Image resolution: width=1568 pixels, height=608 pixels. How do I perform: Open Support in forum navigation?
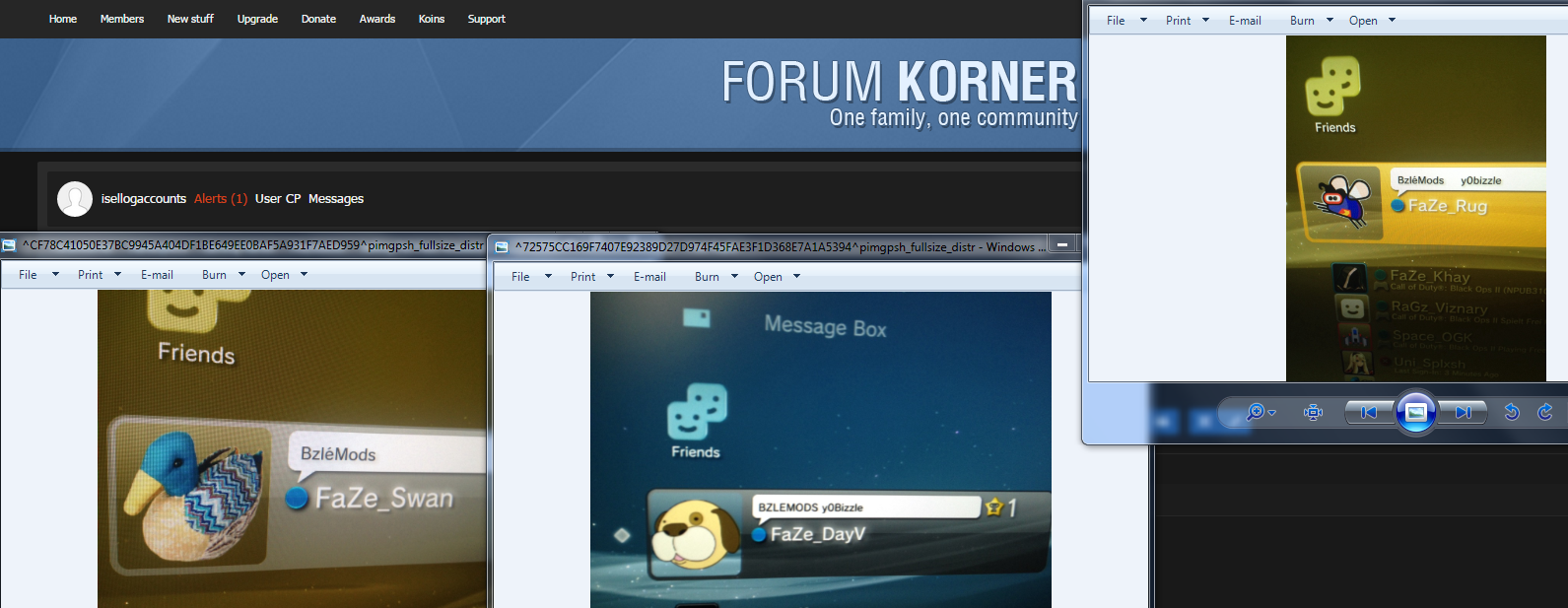pyautogui.click(x=487, y=19)
